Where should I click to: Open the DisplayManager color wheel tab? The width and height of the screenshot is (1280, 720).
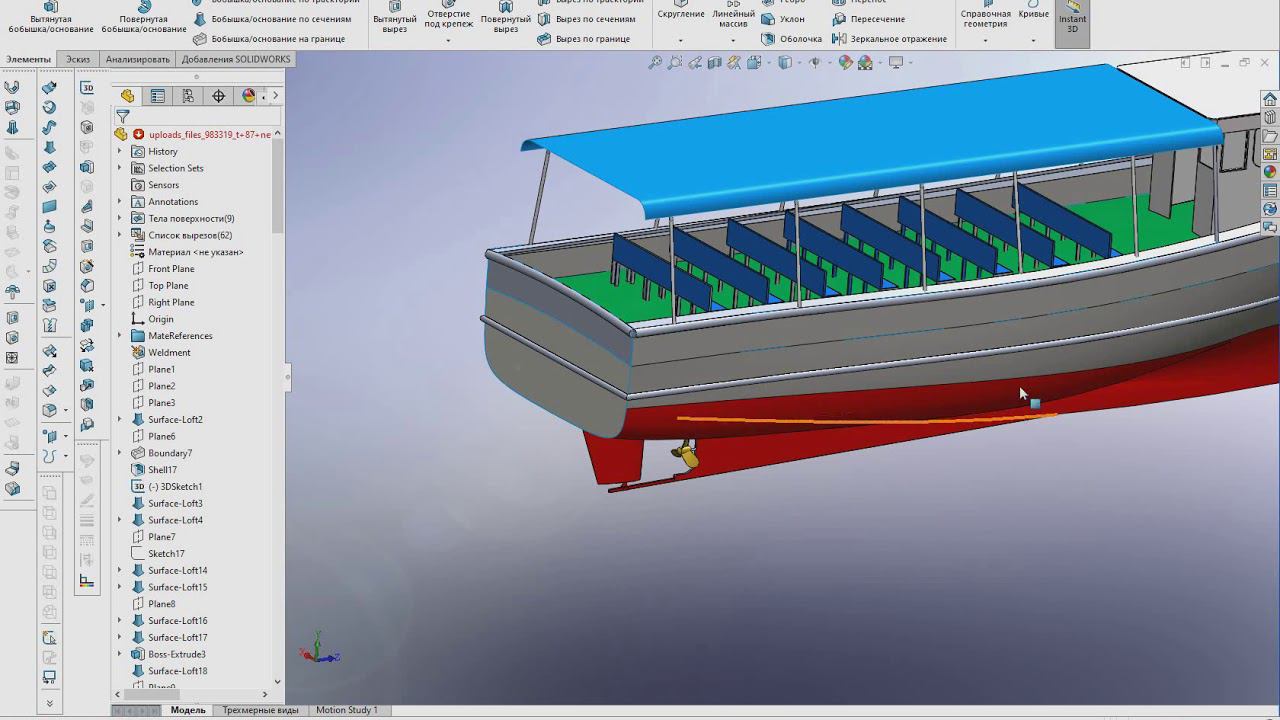click(x=248, y=96)
